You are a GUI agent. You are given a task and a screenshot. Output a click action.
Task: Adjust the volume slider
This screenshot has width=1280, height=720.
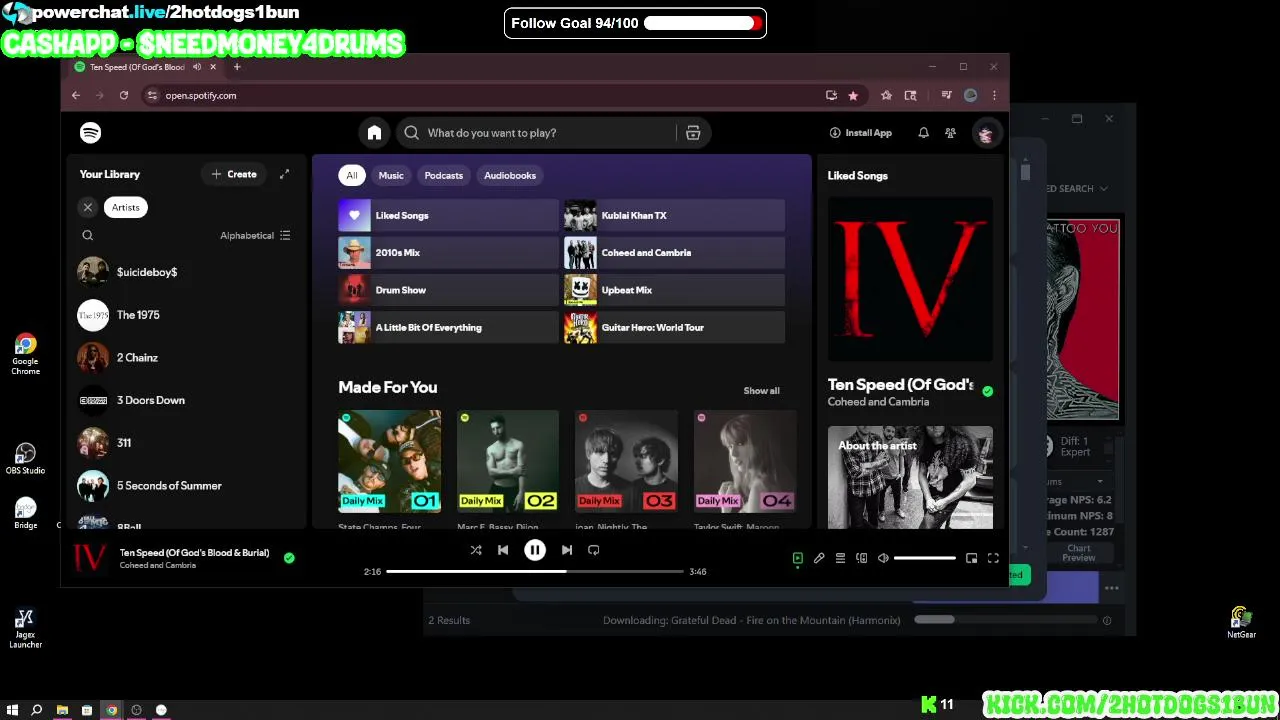point(925,558)
